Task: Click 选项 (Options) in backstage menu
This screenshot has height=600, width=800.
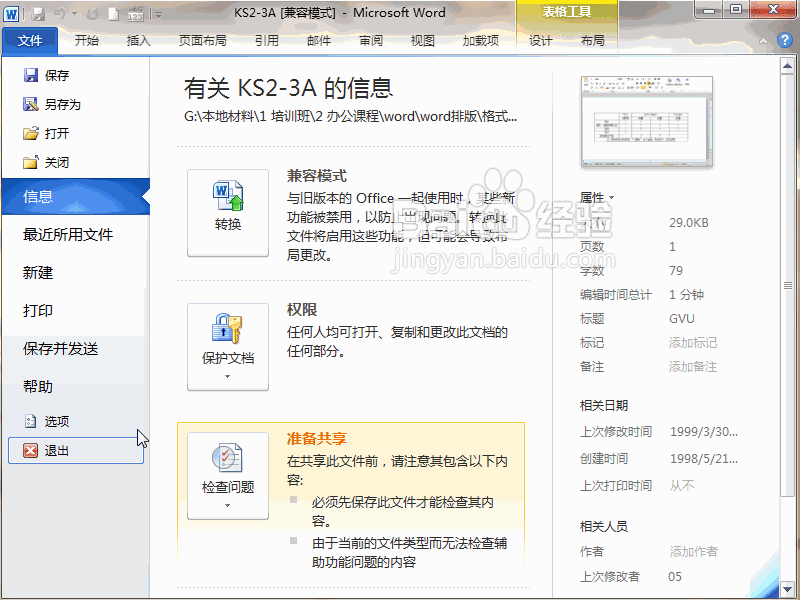Action: coord(46,421)
